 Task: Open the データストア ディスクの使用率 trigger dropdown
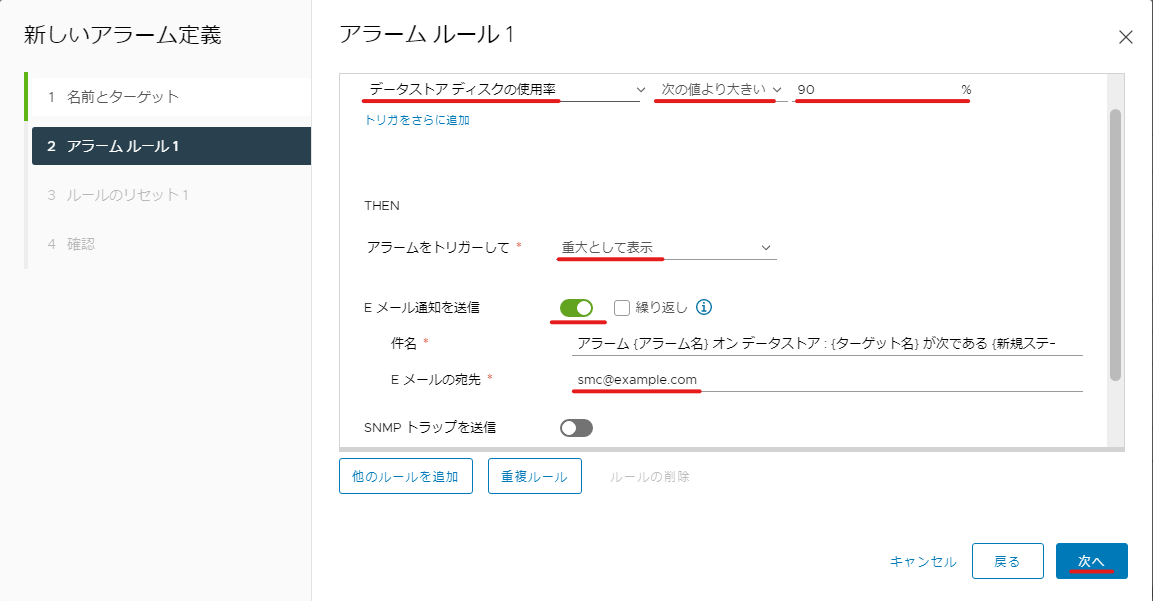click(x=505, y=90)
